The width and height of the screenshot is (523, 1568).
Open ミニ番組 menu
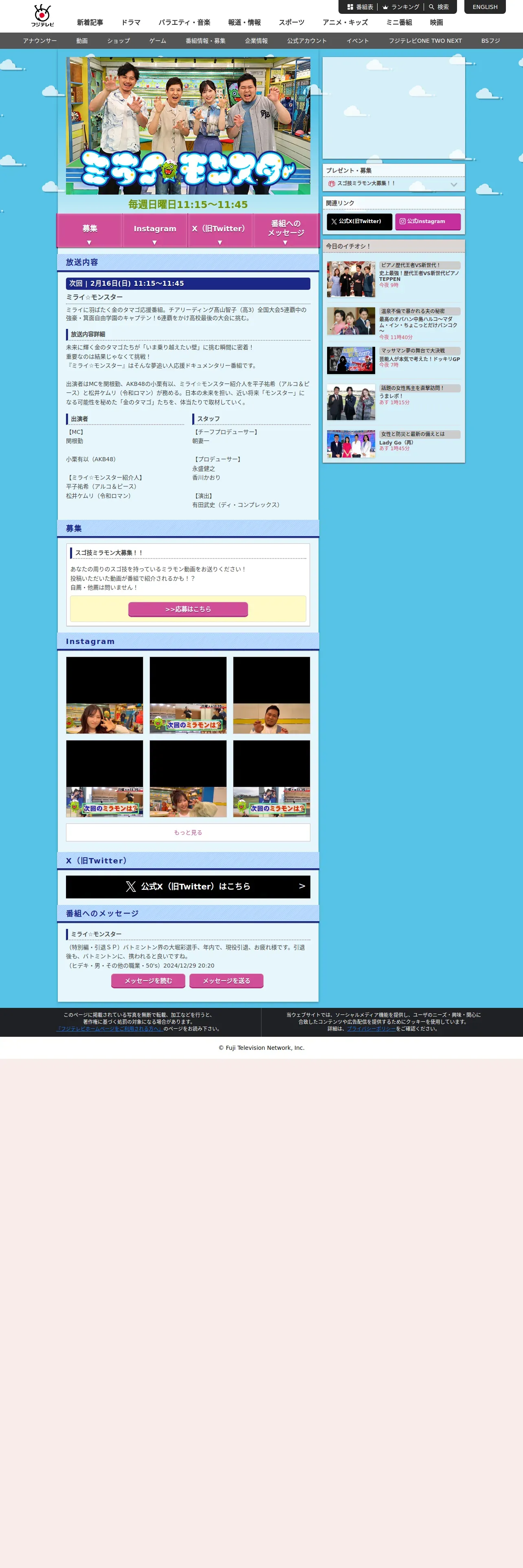coord(399,22)
